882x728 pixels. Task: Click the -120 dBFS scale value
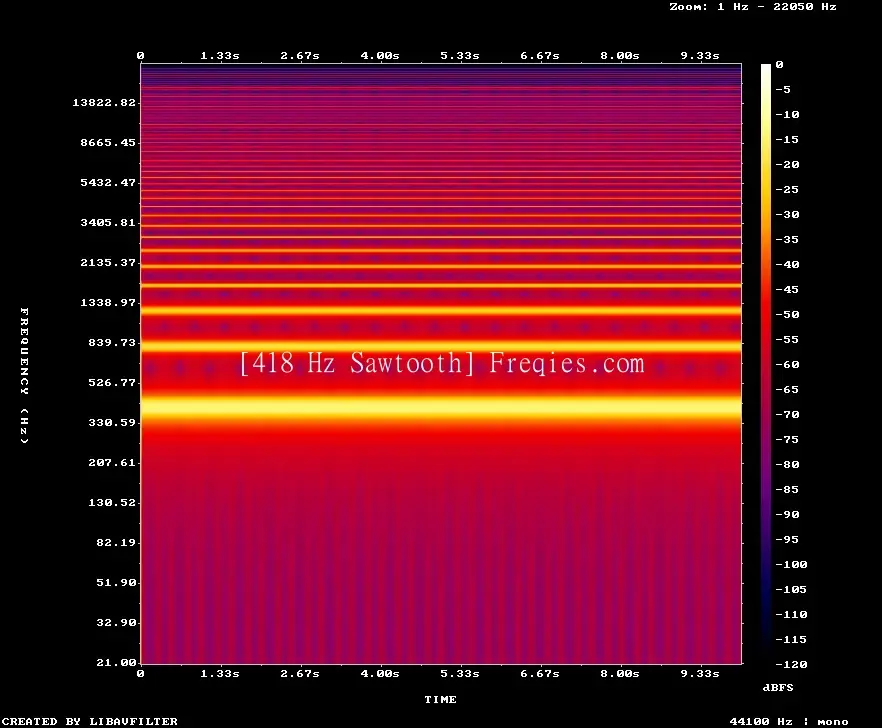click(791, 664)
